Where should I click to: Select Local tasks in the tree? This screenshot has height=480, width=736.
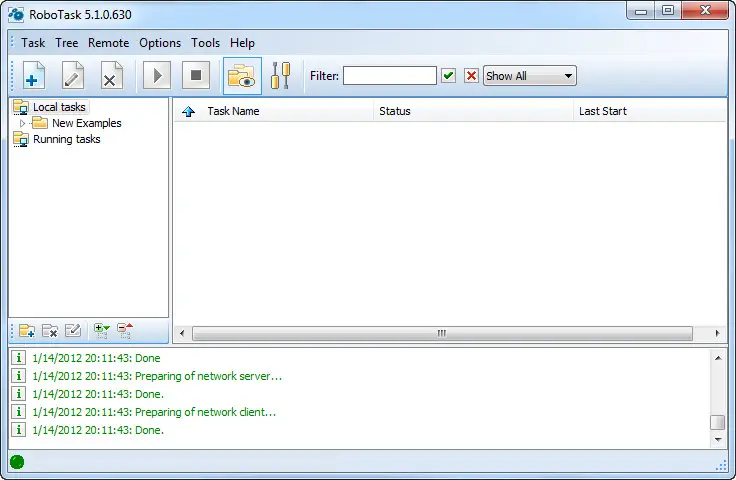59,107
